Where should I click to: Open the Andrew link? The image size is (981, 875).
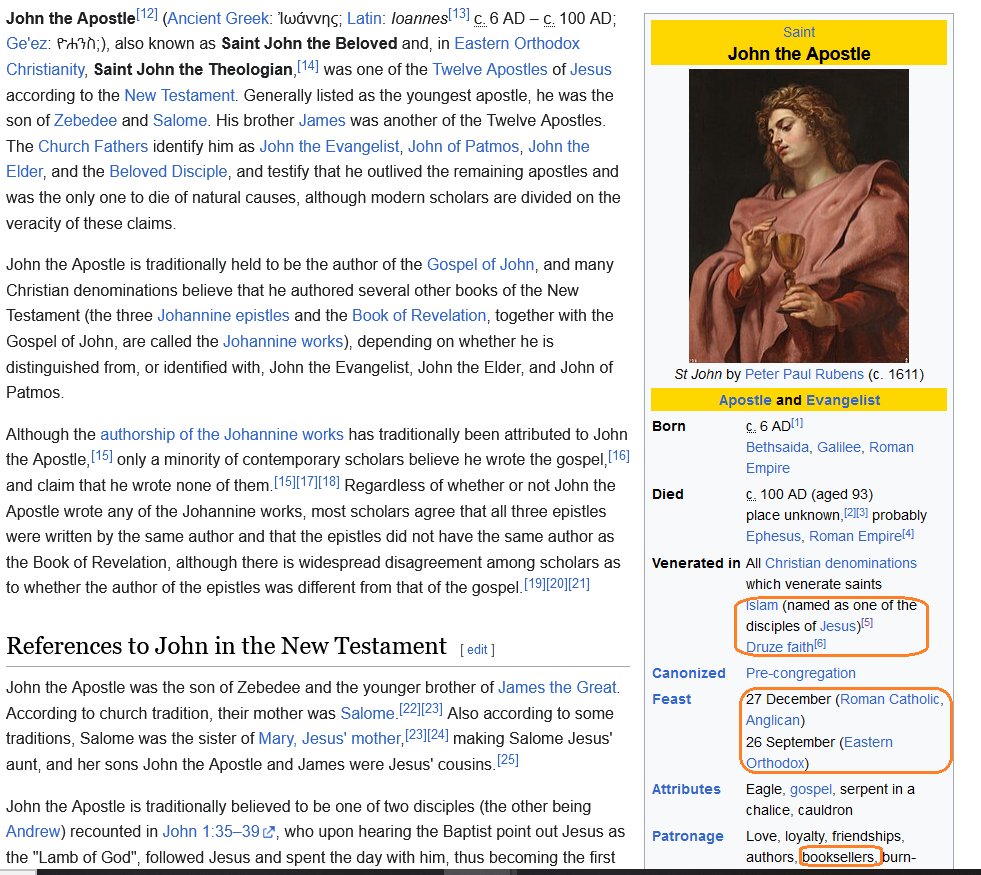click(x=33, y=832)
